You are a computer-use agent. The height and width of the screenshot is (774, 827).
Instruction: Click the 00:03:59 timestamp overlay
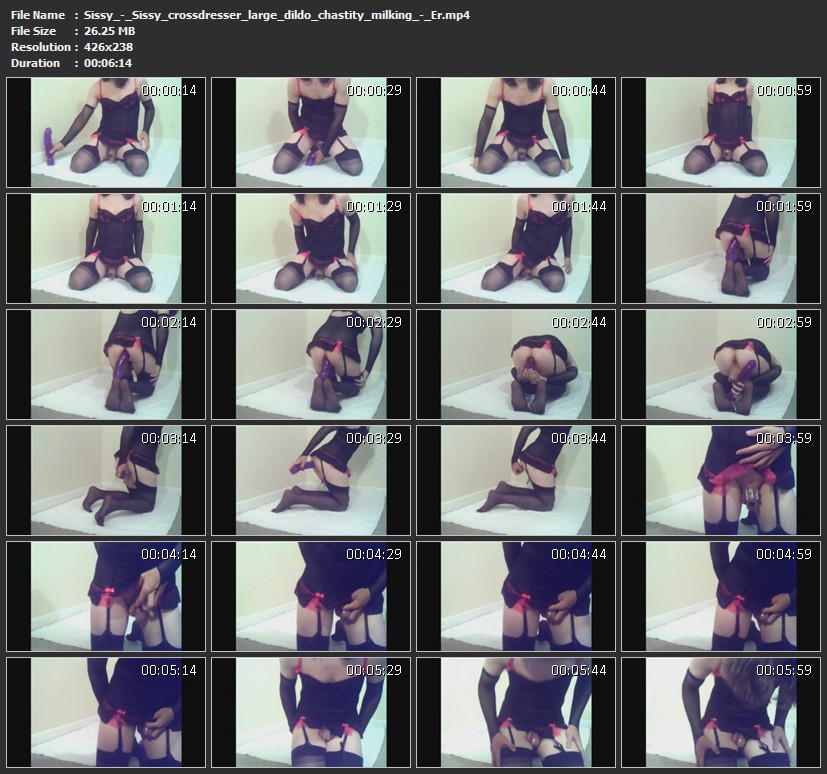pos(783,438)
